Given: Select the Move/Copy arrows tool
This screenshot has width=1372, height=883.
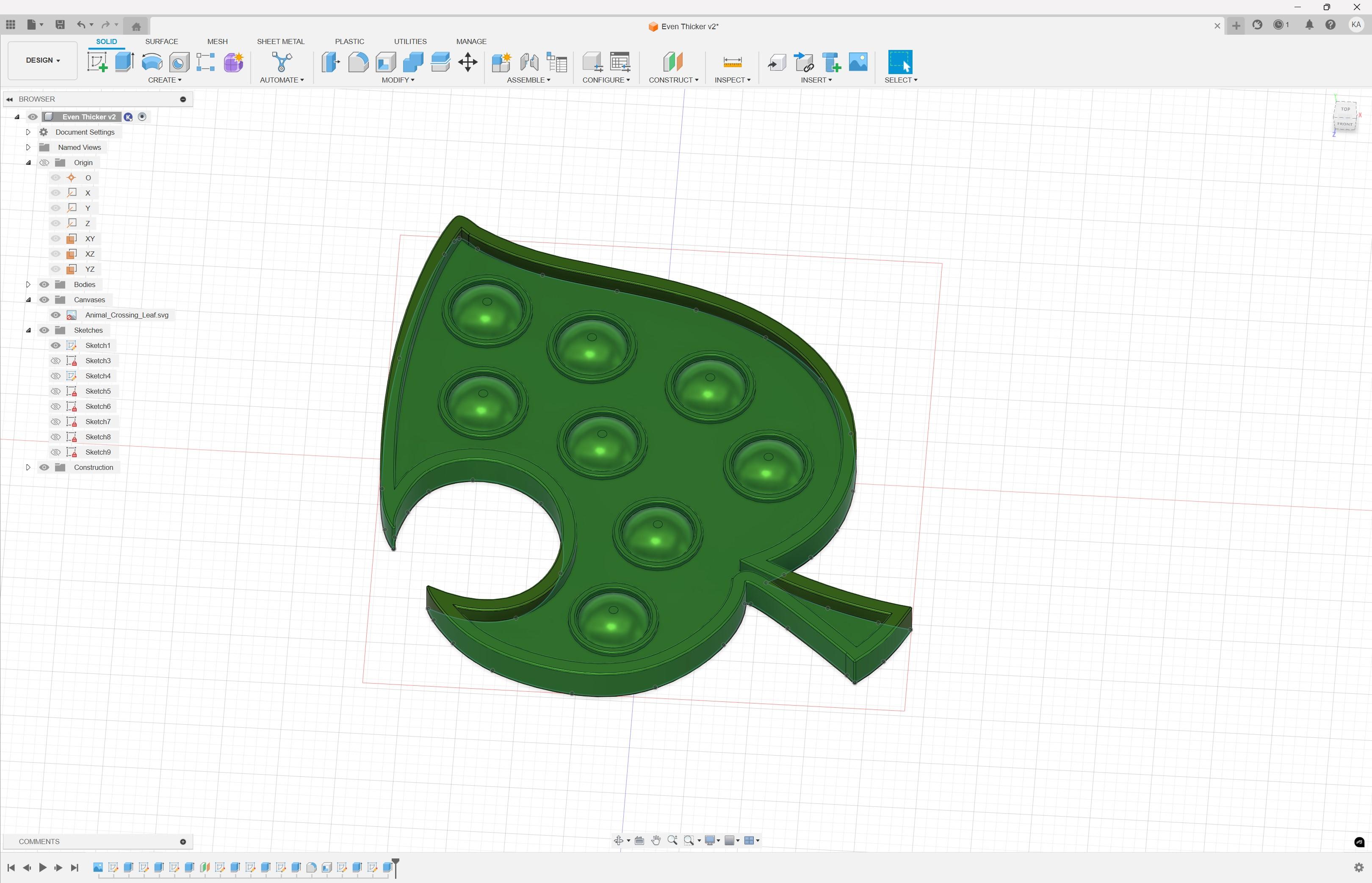Looking at the screenshot, I should 468,62.
